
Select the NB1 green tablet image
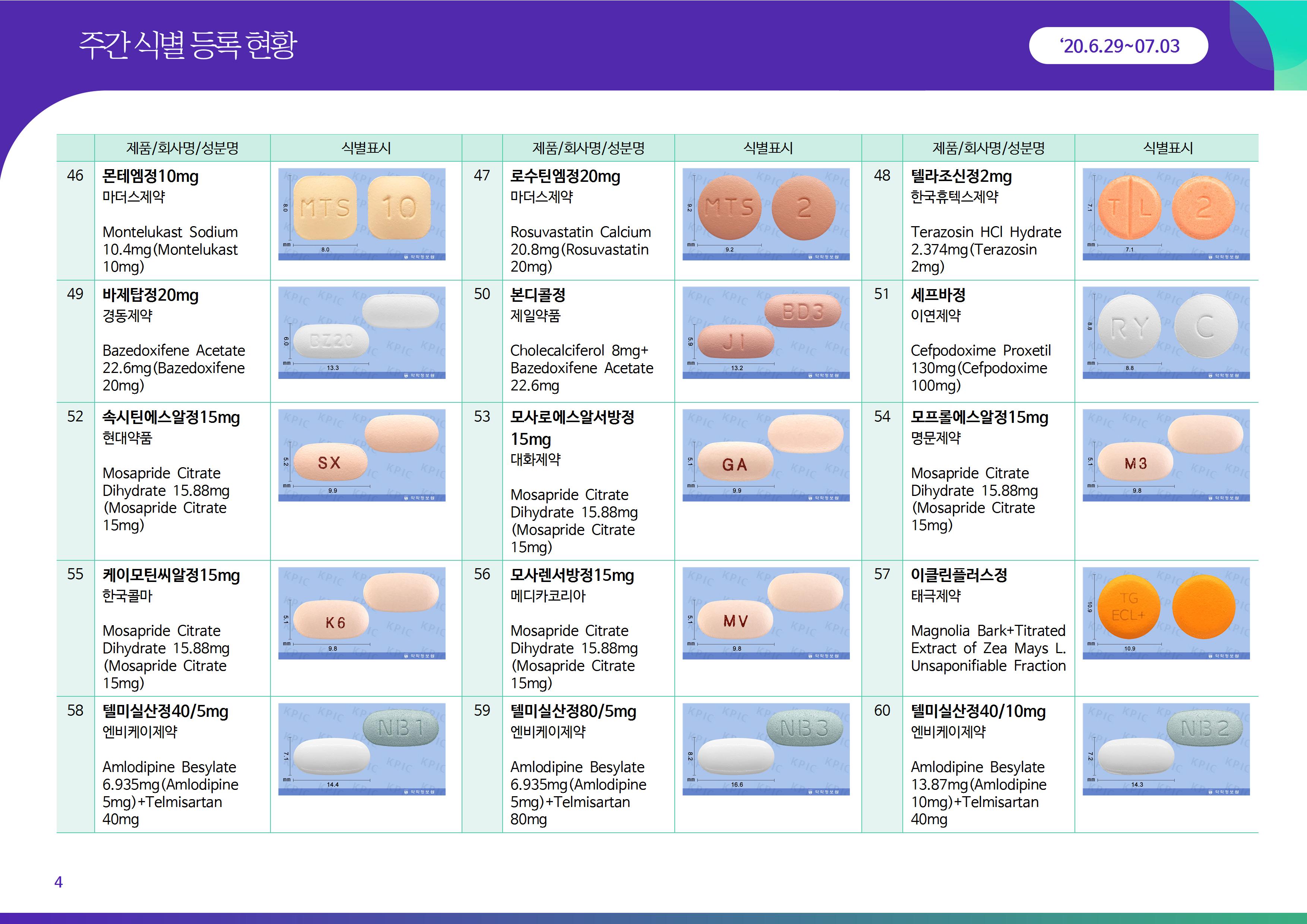tap(361, 749)
